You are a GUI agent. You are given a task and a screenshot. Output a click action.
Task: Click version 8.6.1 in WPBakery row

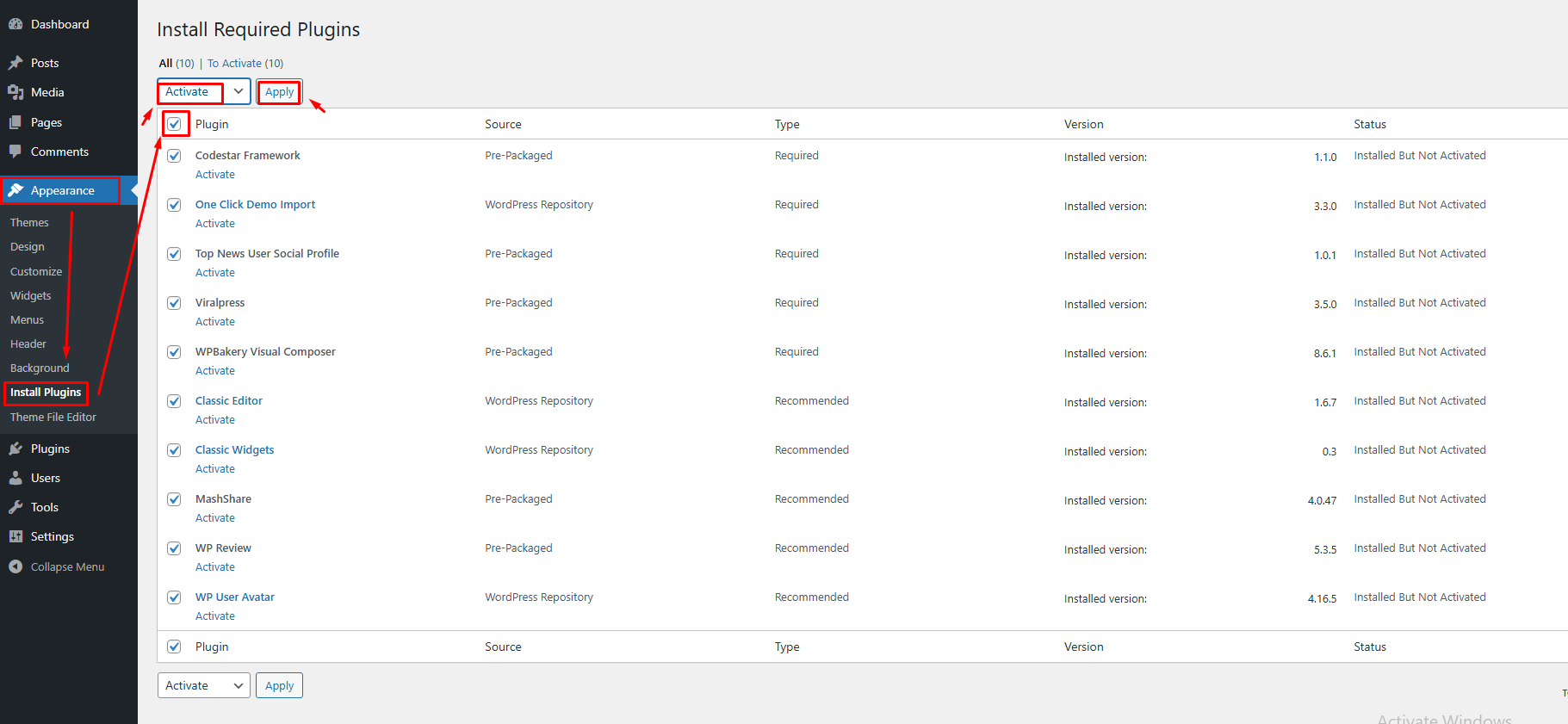click(1325, 354)
